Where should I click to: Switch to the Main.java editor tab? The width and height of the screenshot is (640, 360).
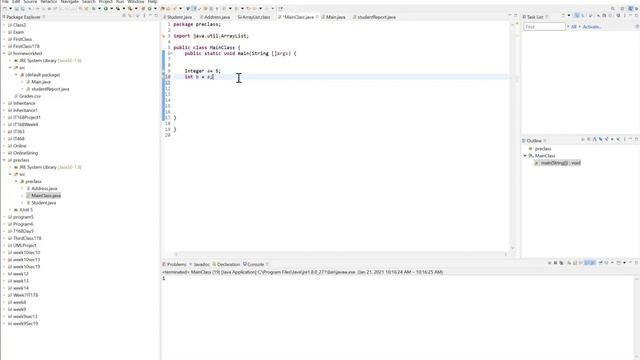333,17
